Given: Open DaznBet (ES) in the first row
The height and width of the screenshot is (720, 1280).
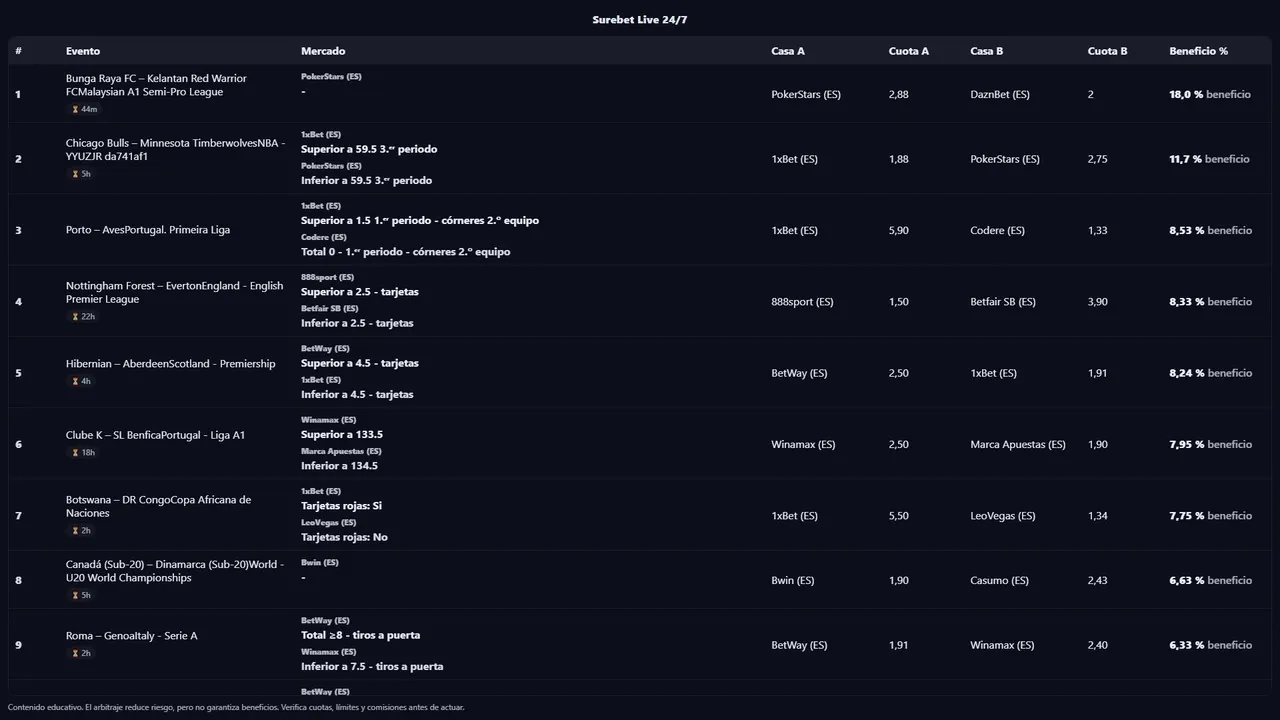Looking at the screenshot, I should 999,95.
